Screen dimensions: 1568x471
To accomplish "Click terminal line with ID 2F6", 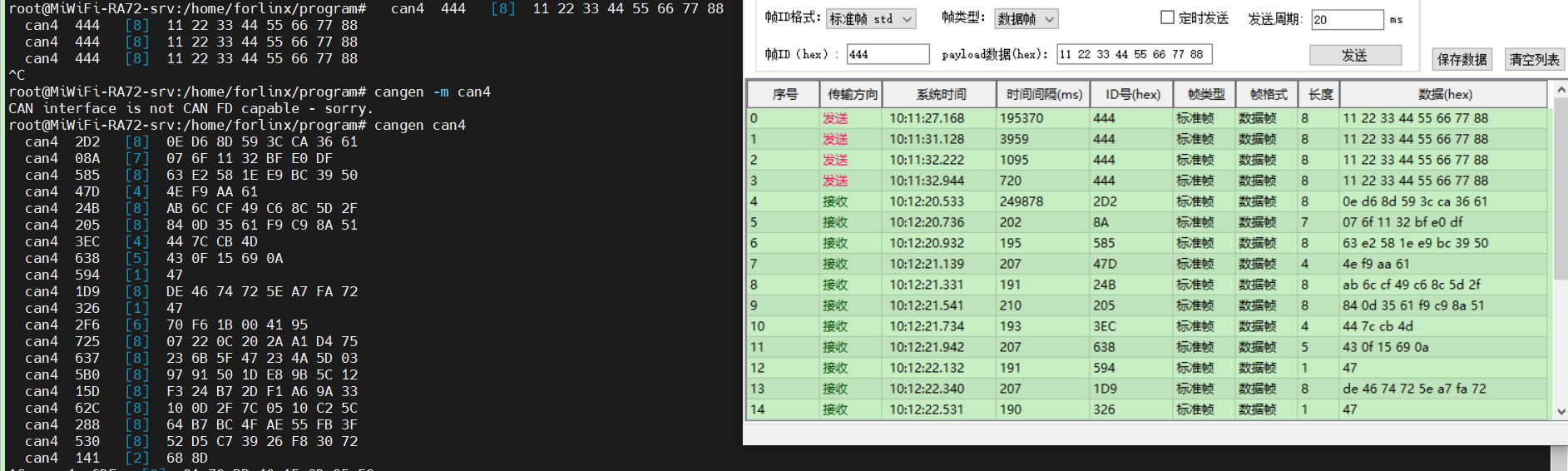I will click(x=166, y=325).
